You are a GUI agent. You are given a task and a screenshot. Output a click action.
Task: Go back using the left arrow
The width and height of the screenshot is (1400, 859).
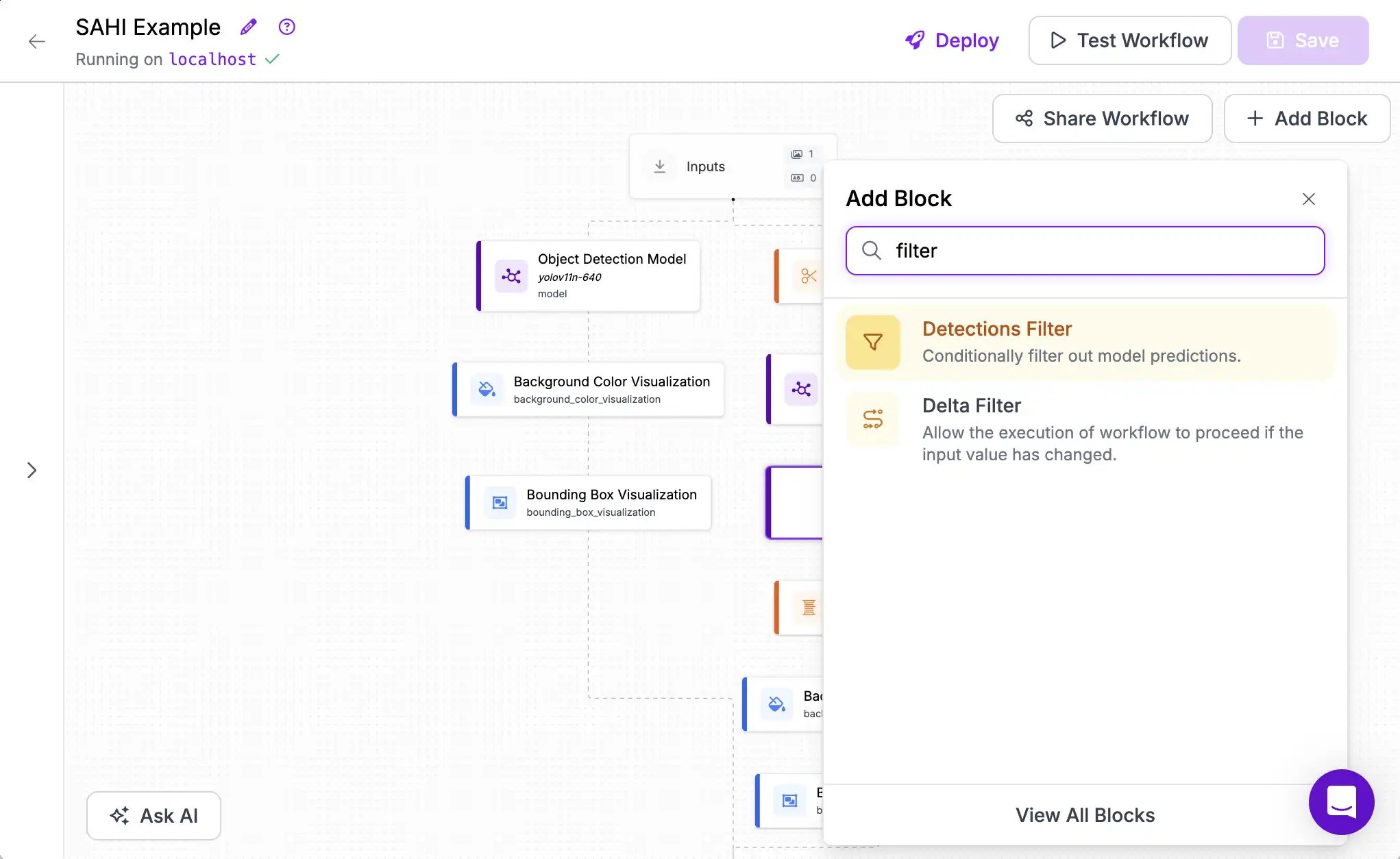pyautogui.click(x=37, y=41)
